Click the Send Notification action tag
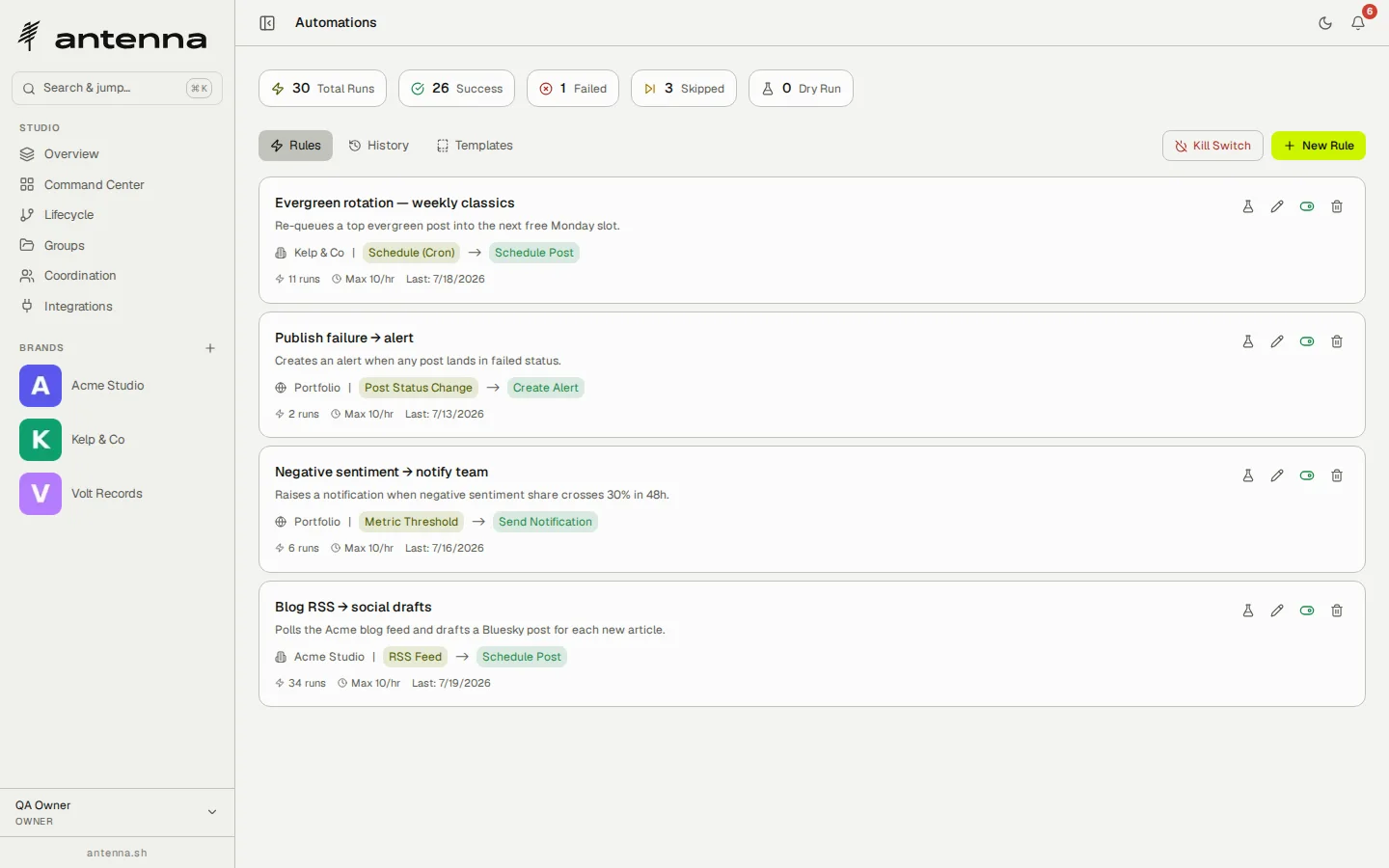1389x868 pixels. tap(545, 522)
